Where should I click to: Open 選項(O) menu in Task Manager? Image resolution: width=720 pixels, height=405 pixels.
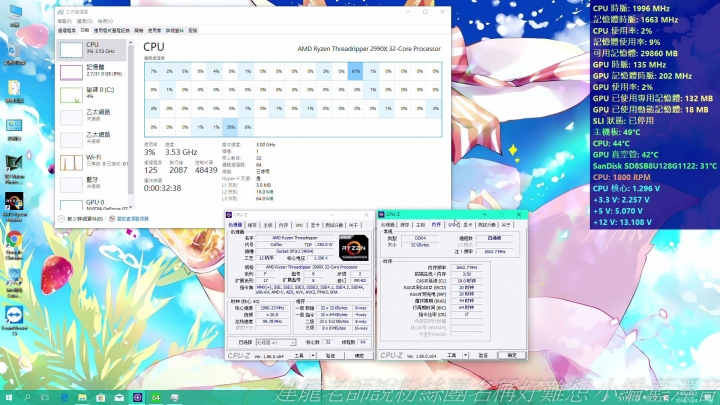tap(84, 21)
